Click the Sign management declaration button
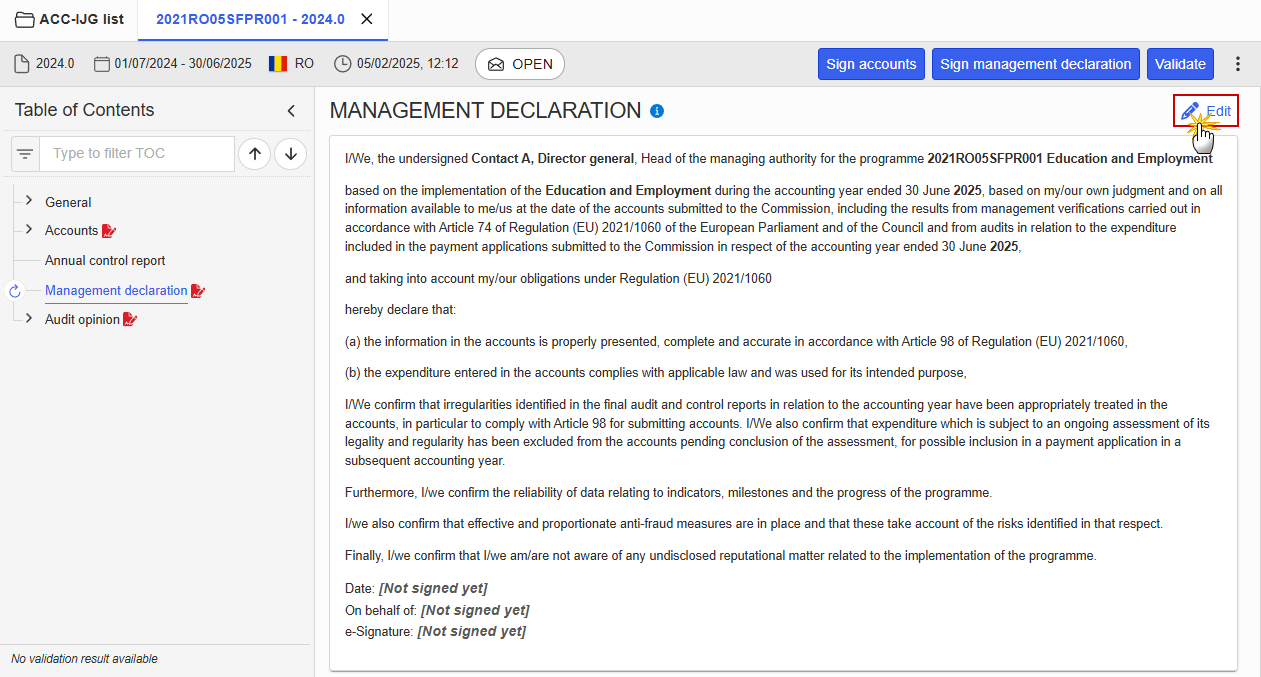 pyautogui.click(x=1036, y=64)
